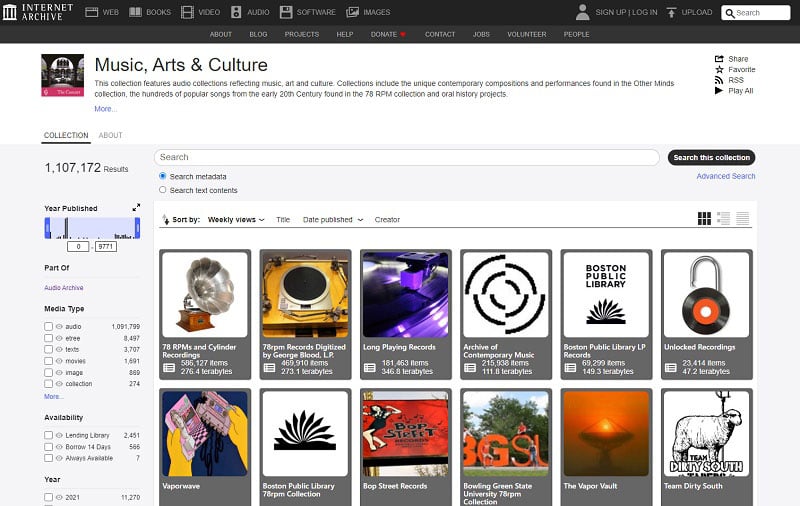Click the left year range slider handle
The image size is (800, 506).
tap(47, 228)
